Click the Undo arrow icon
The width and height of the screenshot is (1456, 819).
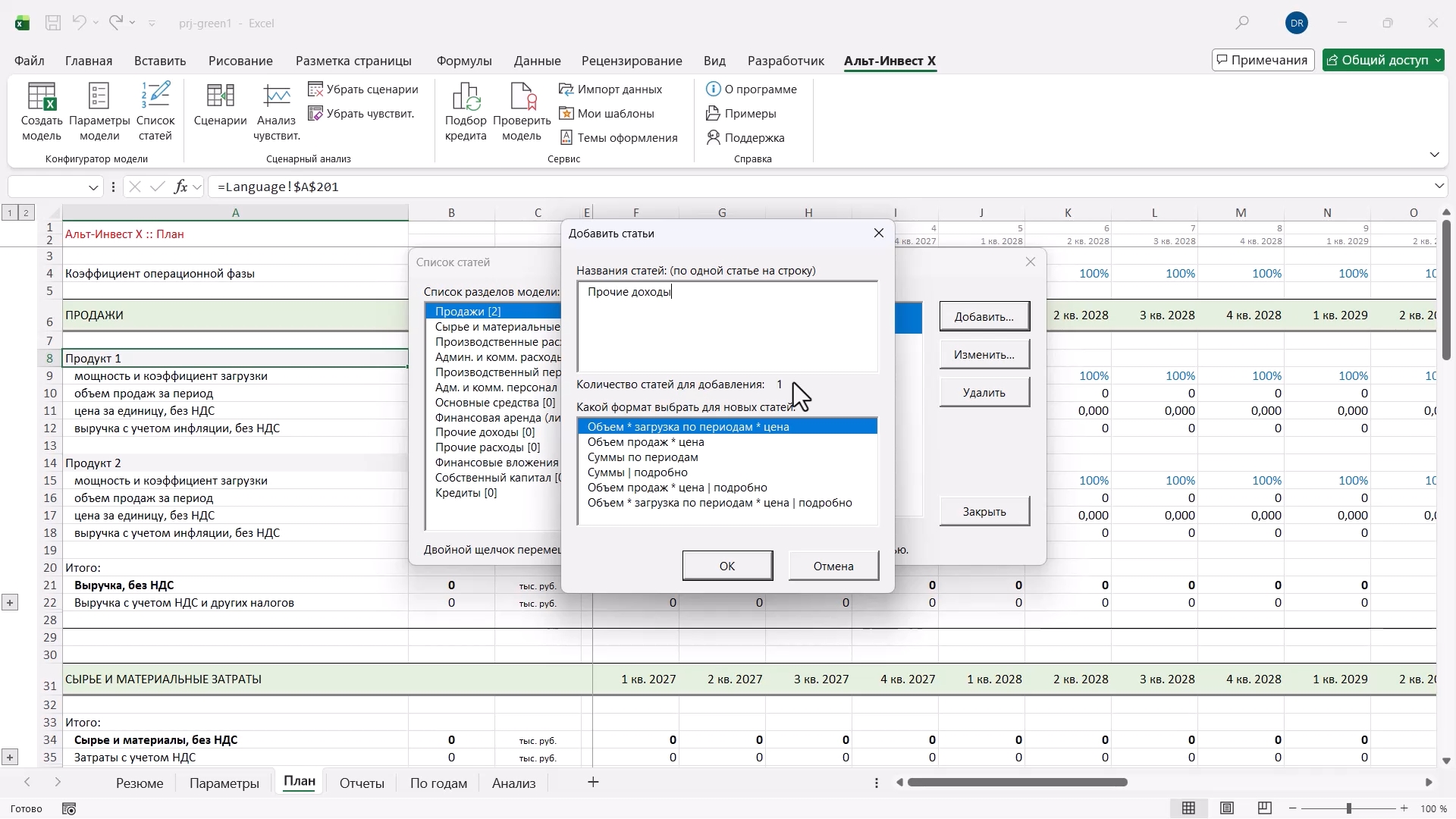click(79, 23)
